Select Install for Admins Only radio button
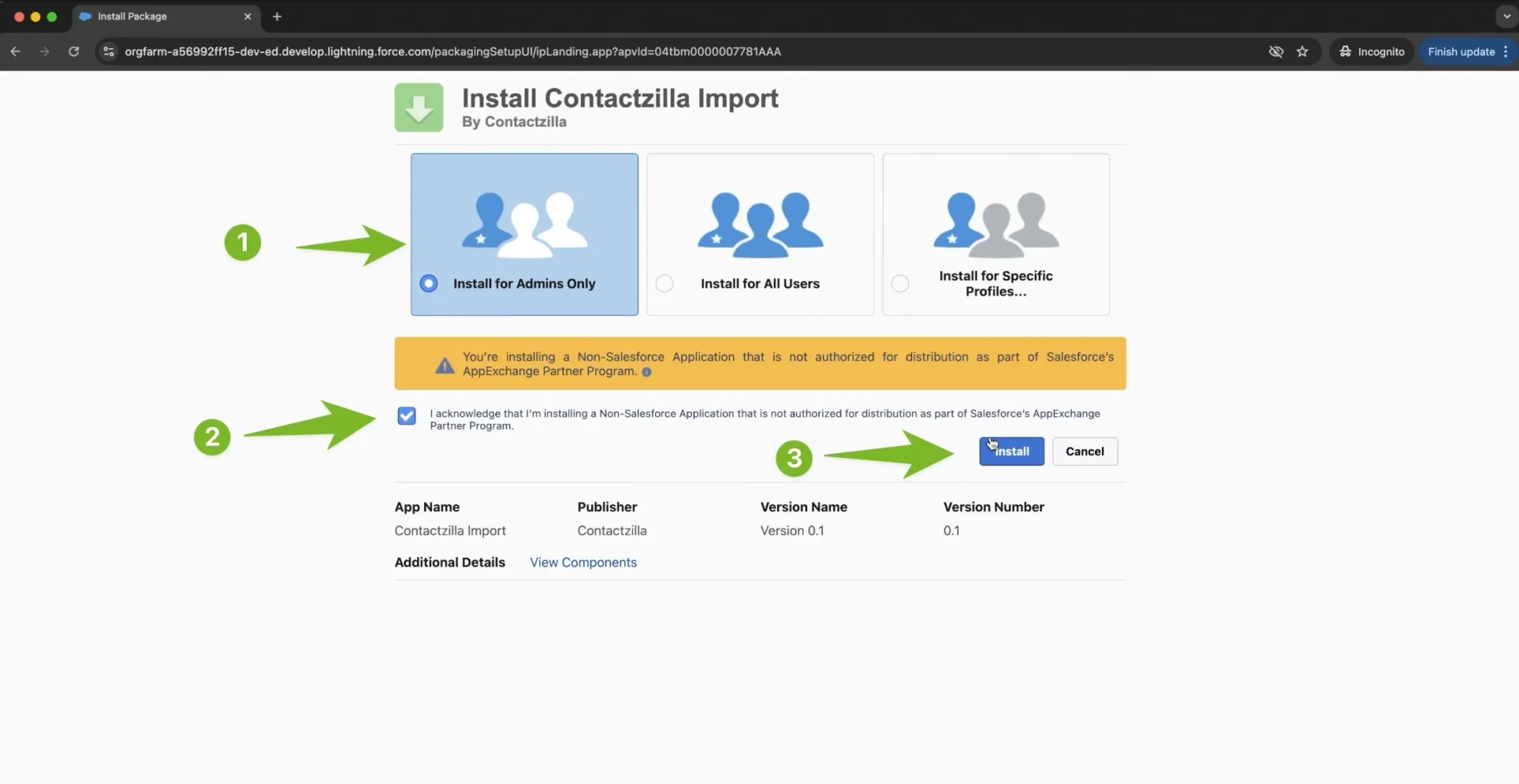The image size is (1519, 784). [x=429, y=283]
